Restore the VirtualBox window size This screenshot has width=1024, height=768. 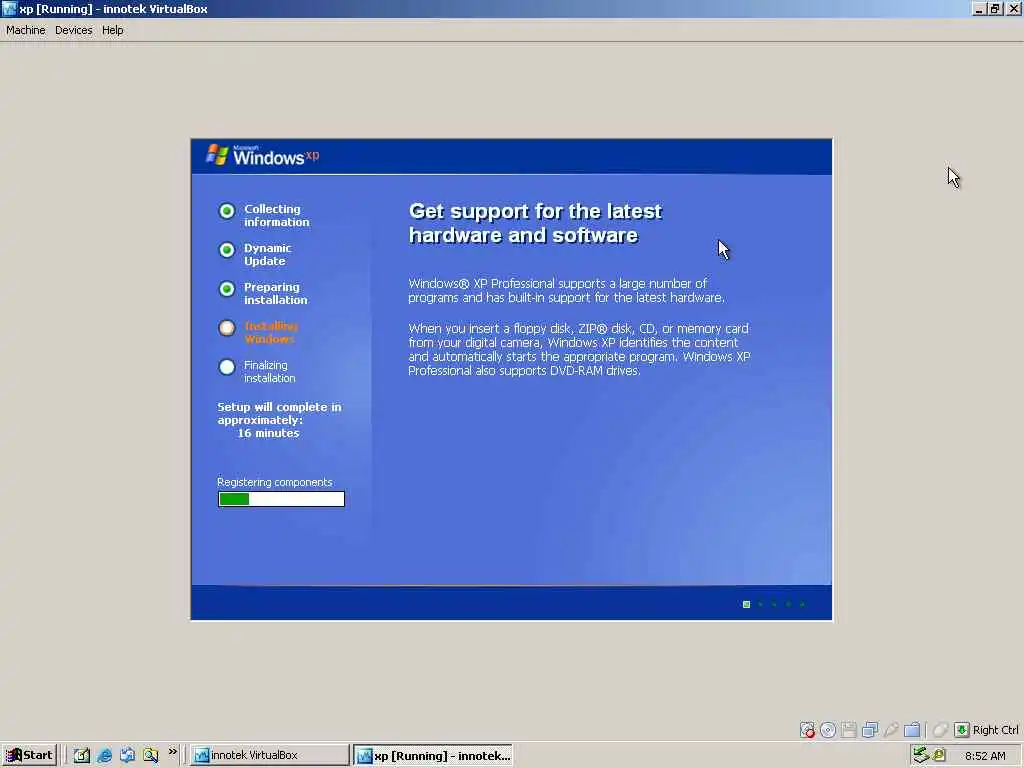995,8
